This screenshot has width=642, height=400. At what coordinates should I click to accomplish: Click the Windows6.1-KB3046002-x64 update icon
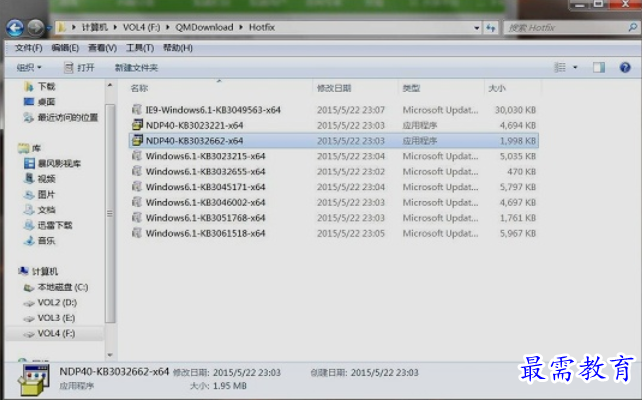137,202
